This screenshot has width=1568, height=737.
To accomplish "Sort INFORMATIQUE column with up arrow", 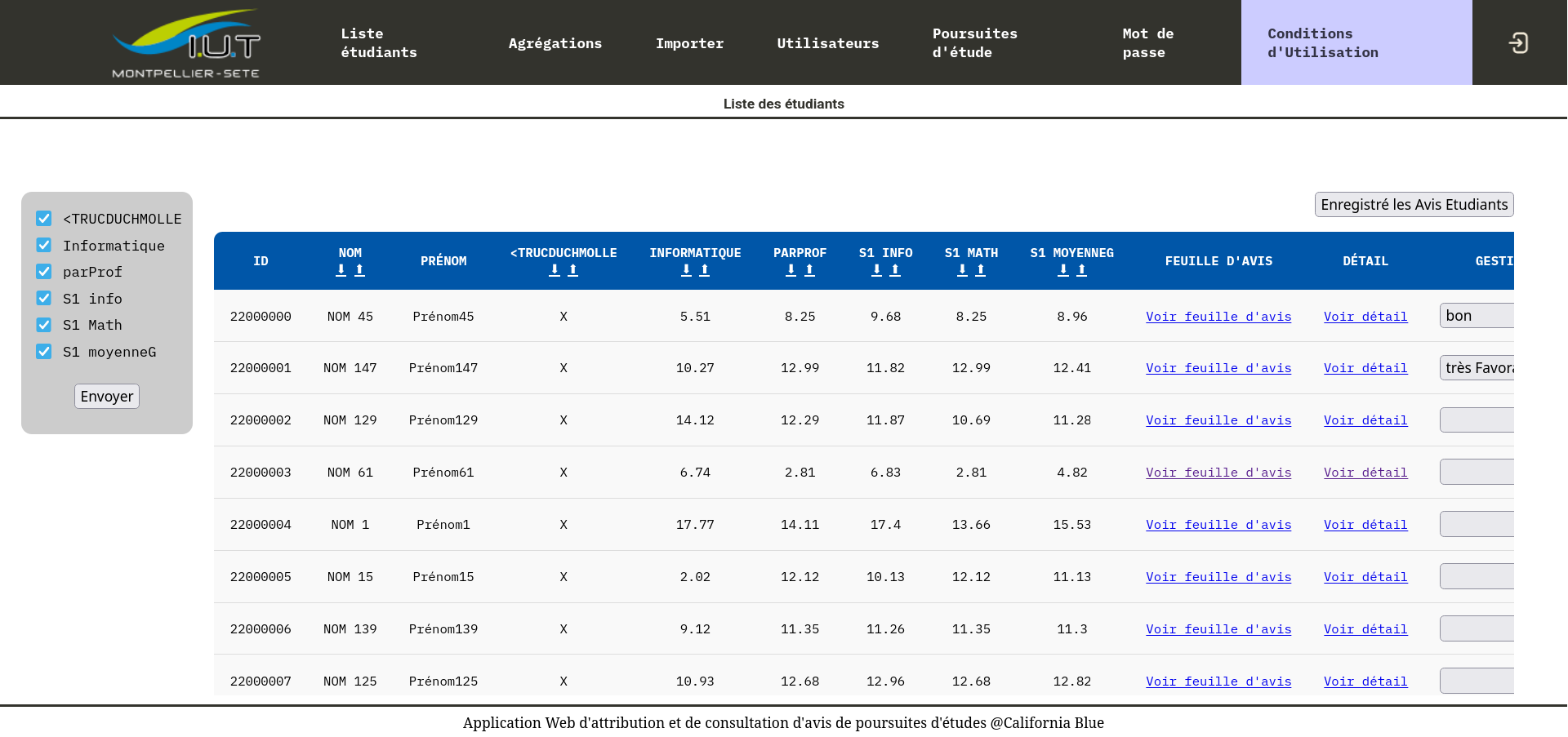I will pyautogui.click(x=705, y=270).
